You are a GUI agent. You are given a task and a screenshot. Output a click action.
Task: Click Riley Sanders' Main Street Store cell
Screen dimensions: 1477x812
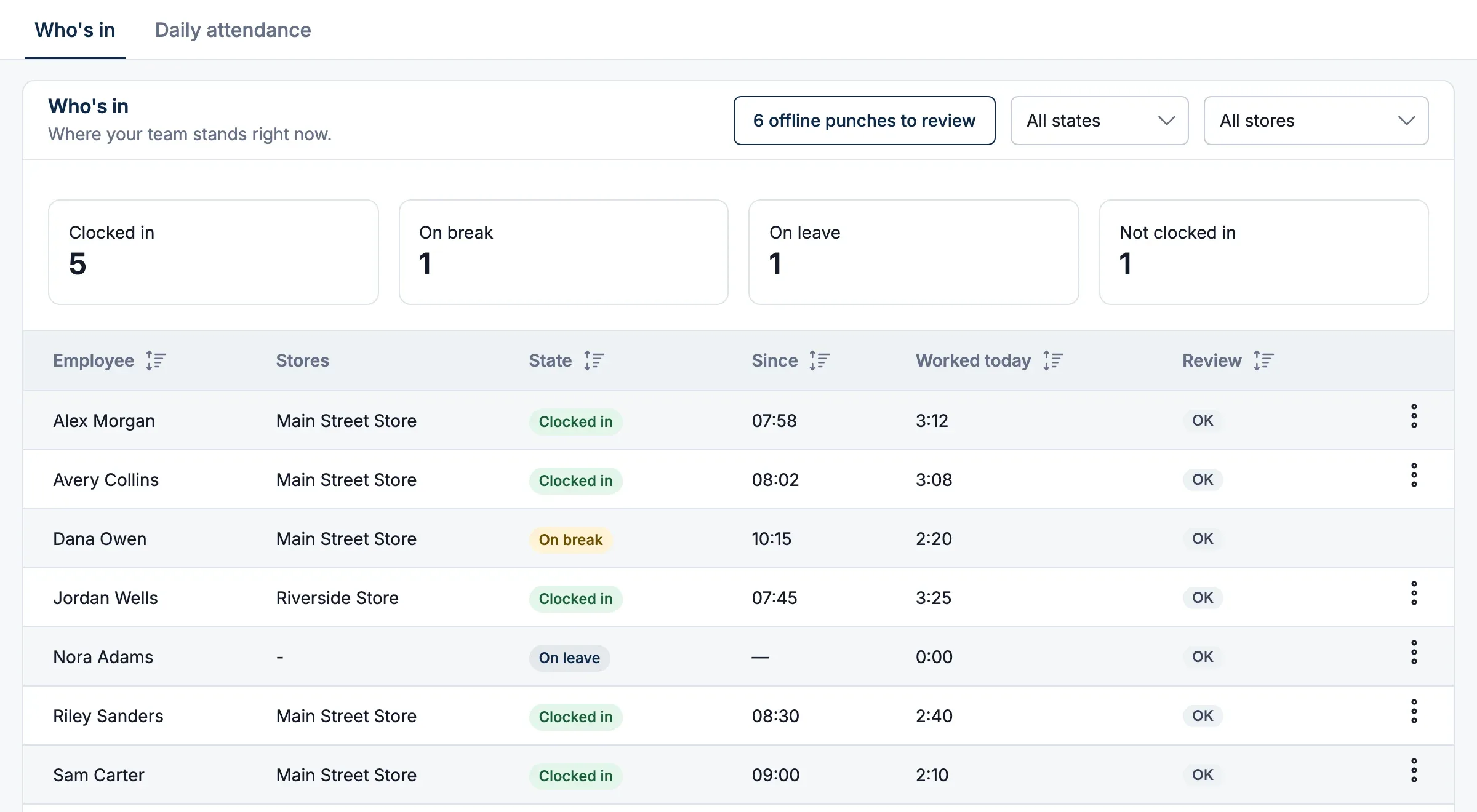pyautogui.click(x=346, y=716)
